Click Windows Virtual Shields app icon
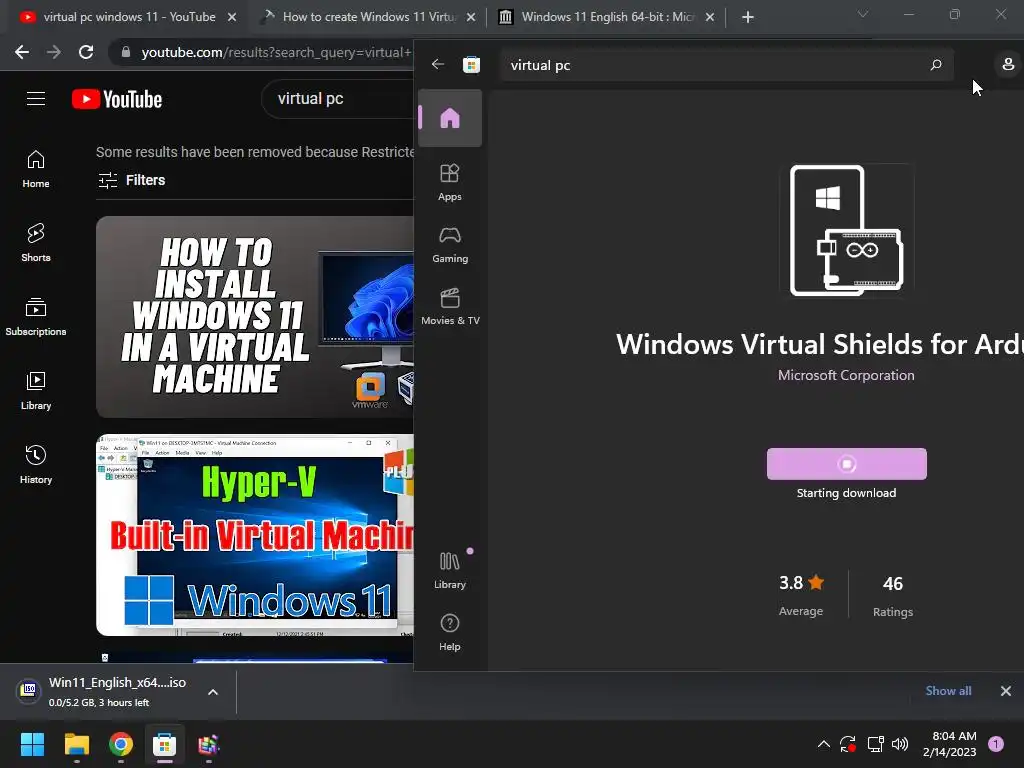This screenshot has width=1024, height=768. click(x=846, y=231)
